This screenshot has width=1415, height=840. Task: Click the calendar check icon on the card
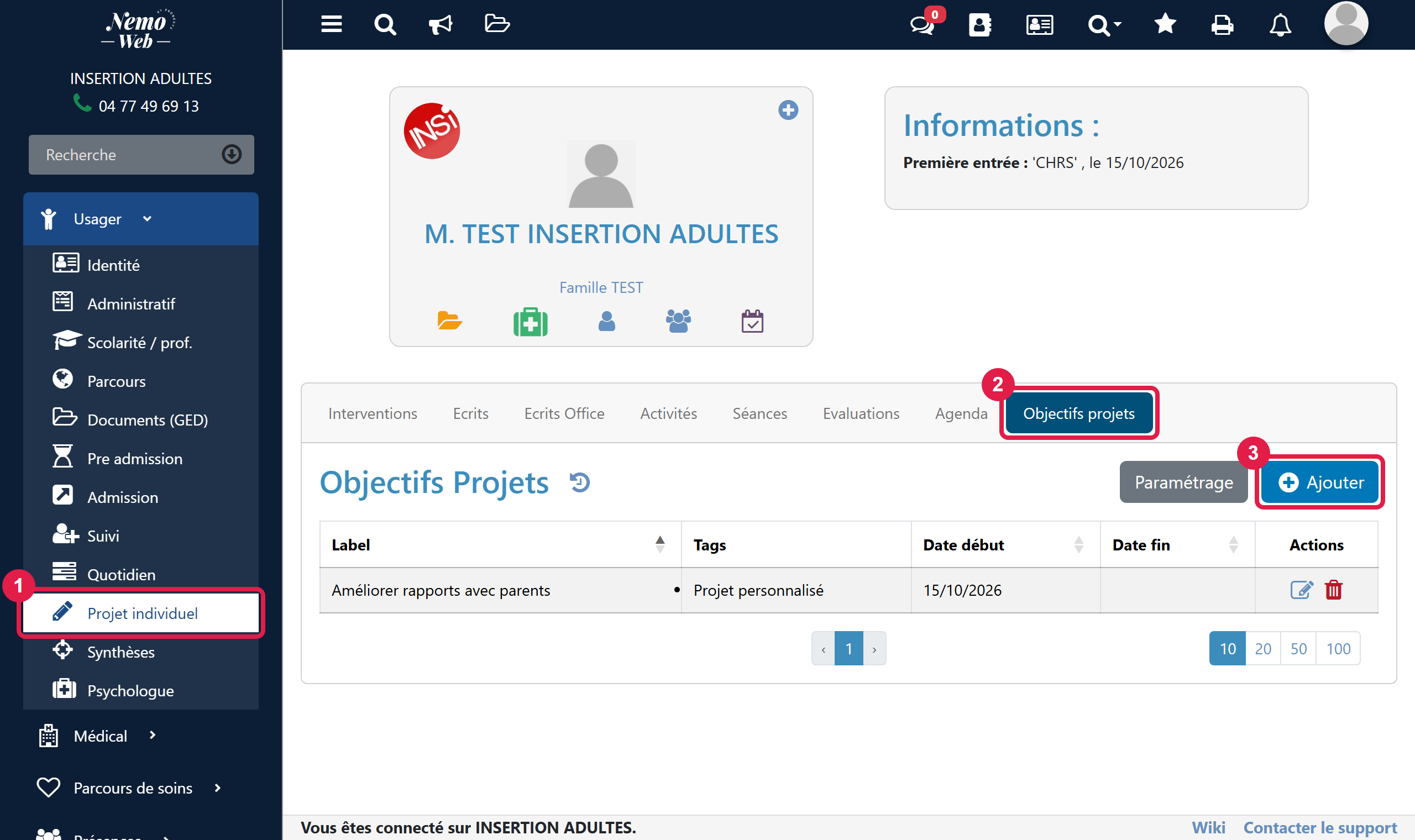pyautogui.click(x=752, y=321)
